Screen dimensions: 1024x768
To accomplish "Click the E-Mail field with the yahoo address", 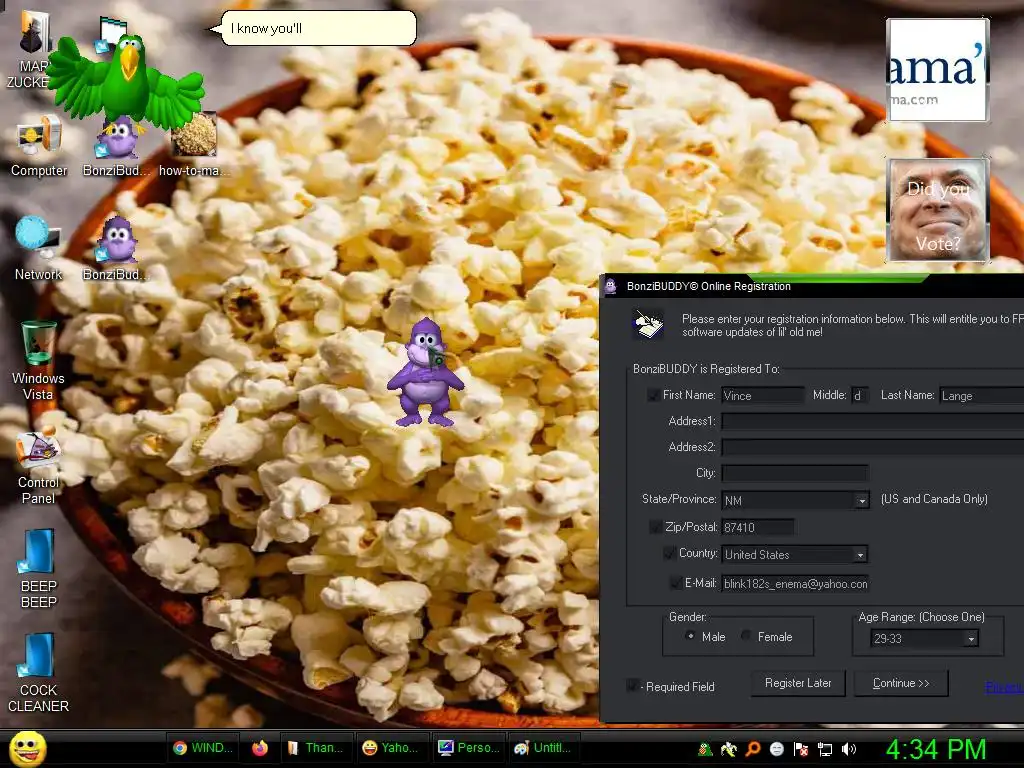I will 795,584.
